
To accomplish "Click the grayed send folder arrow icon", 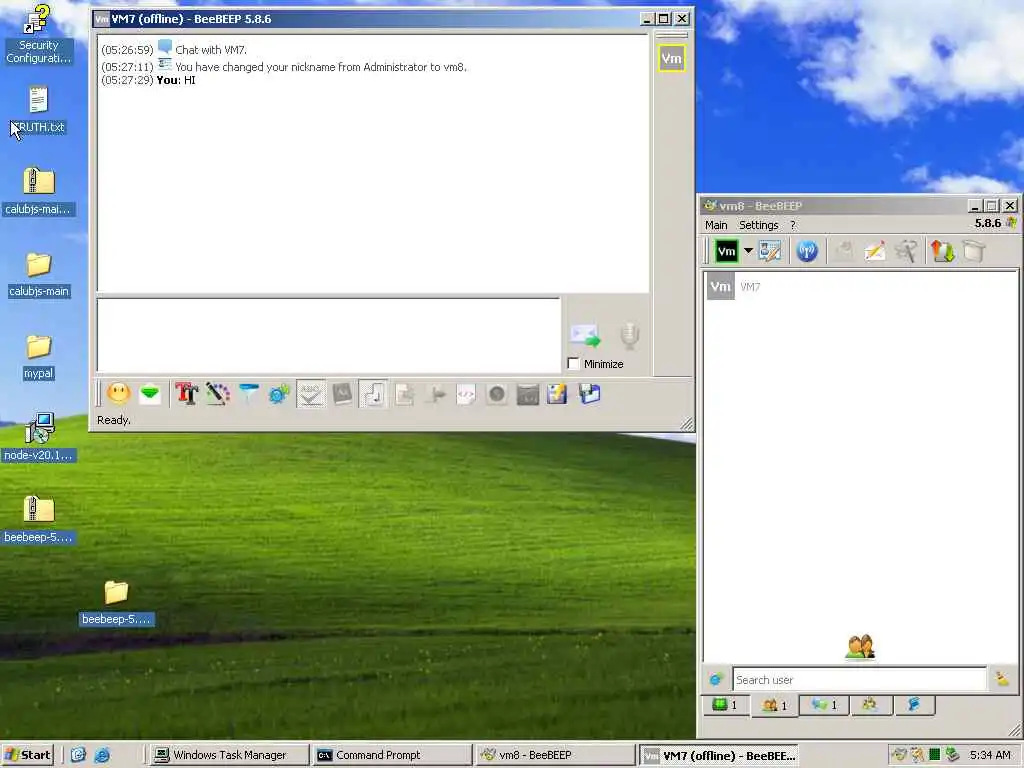I will click(x=436, y=394).
